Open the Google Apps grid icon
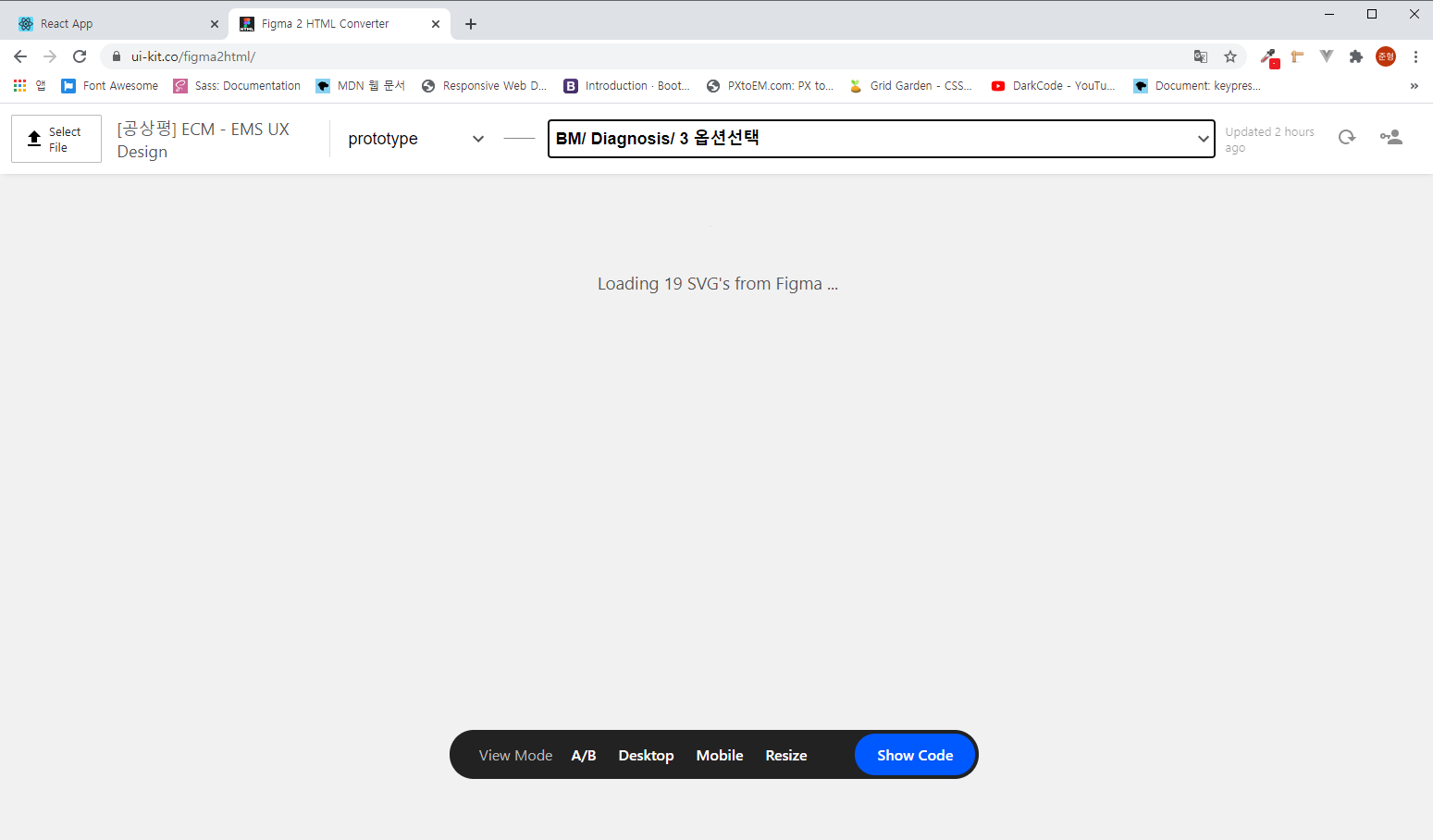Viewport: 1433px width, 840px height. 19,85
